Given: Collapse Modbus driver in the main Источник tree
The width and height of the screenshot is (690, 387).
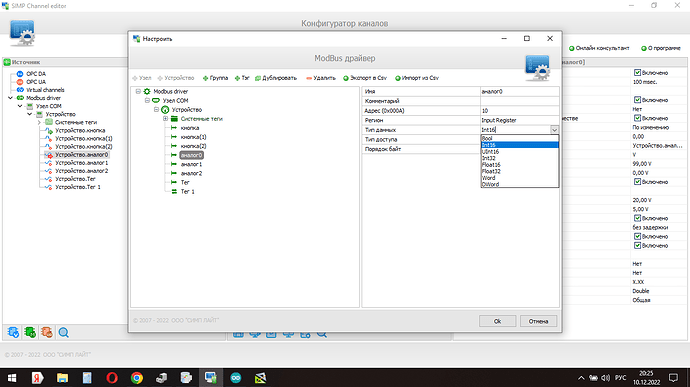Looking at the screenshot, I should tap(11, 98).
